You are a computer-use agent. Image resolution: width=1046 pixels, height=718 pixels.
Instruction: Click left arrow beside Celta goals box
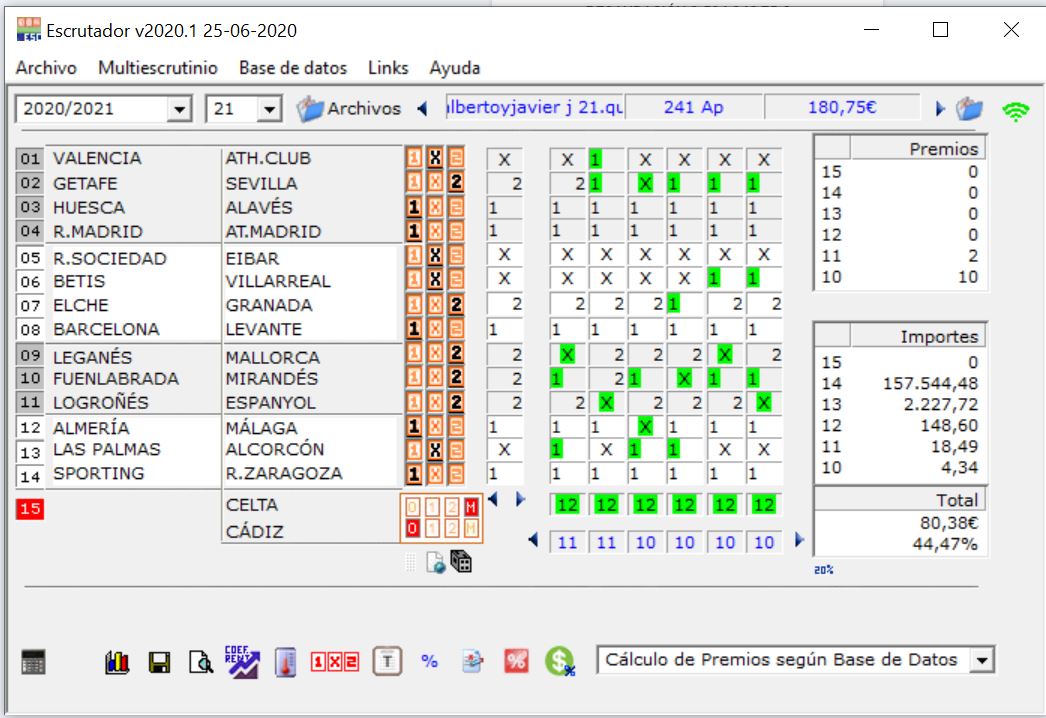[493, 499]
